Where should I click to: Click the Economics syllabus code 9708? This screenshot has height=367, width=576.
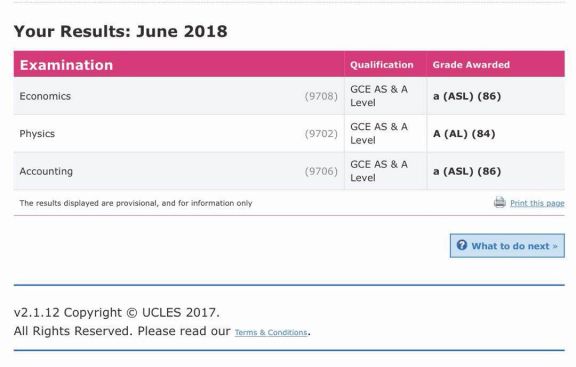tap(321, 96)
